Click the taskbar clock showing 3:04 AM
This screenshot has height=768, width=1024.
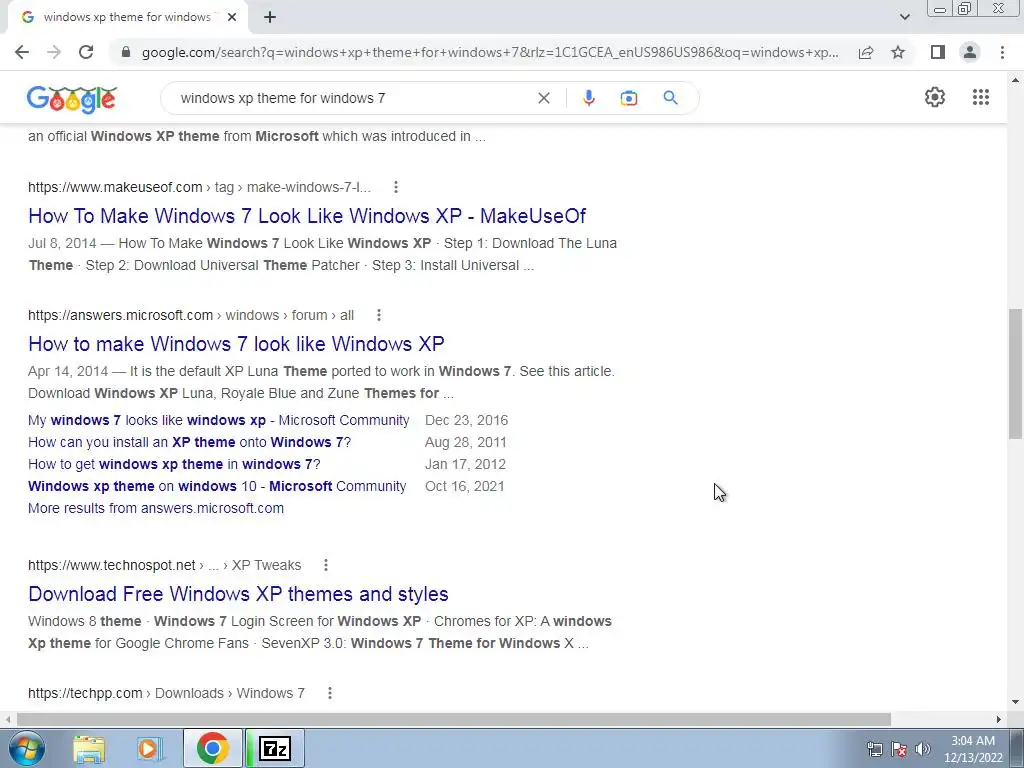(973, 749)
